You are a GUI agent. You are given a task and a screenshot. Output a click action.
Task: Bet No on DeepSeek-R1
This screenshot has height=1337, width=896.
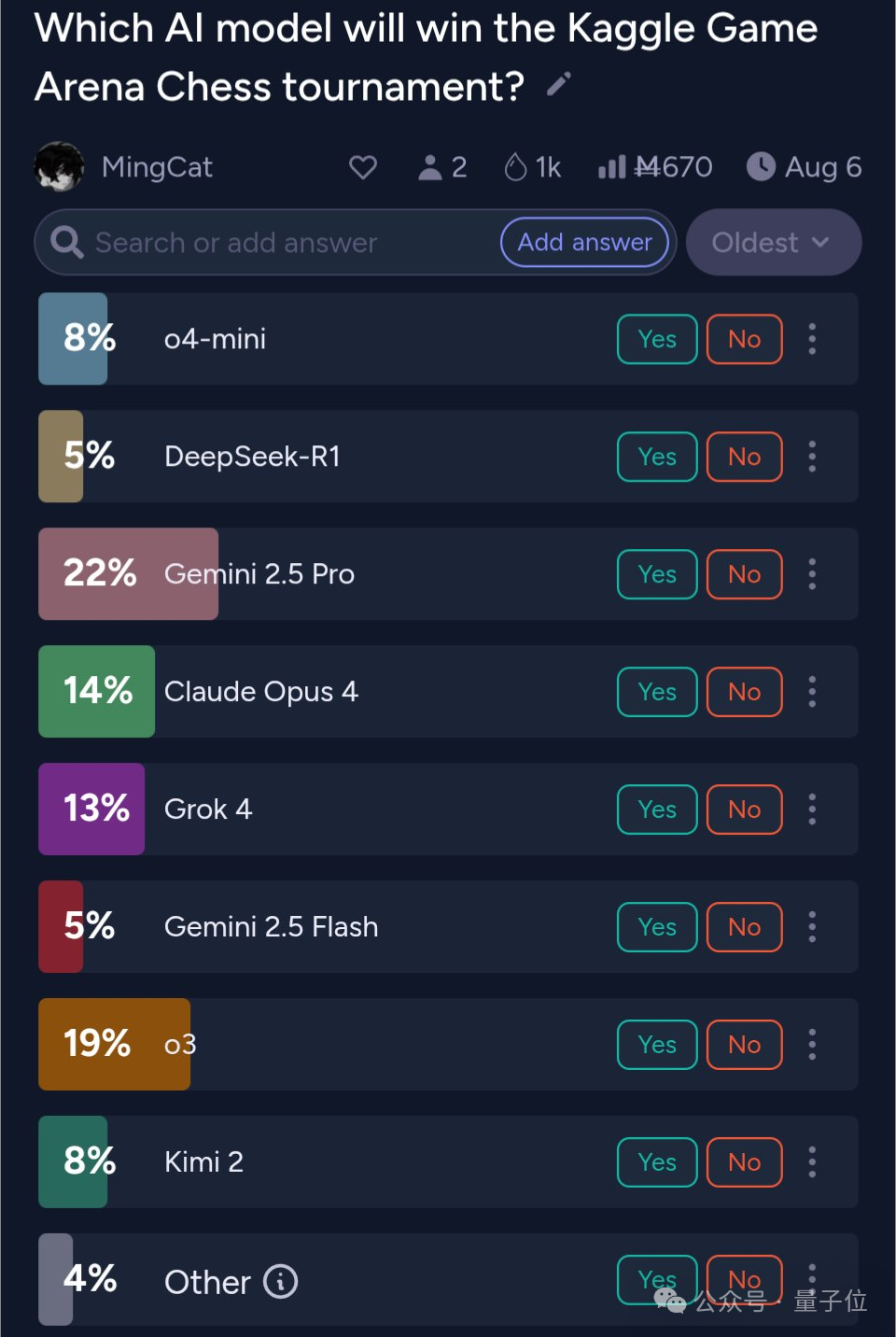[x=744, y=457]
